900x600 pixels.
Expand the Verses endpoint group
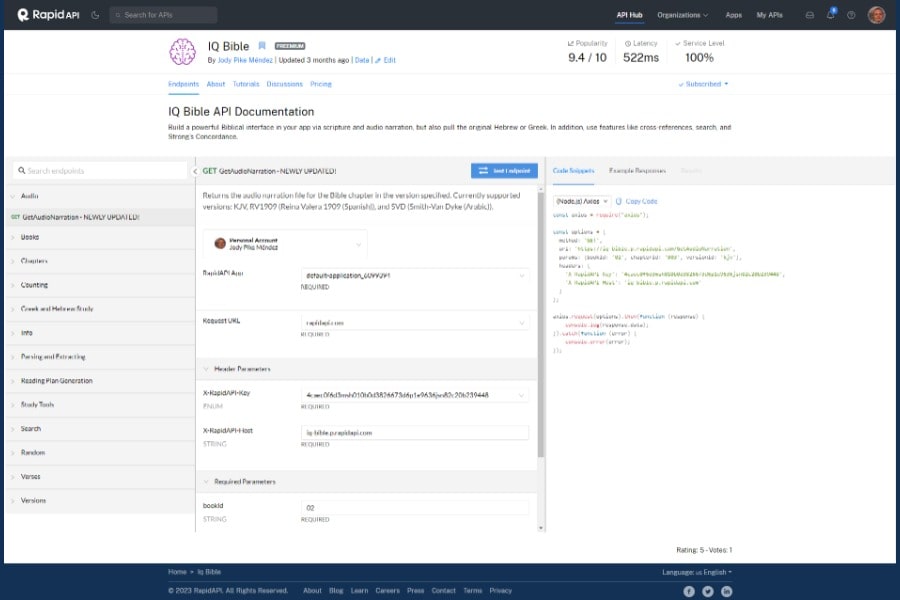pos(99,477)
